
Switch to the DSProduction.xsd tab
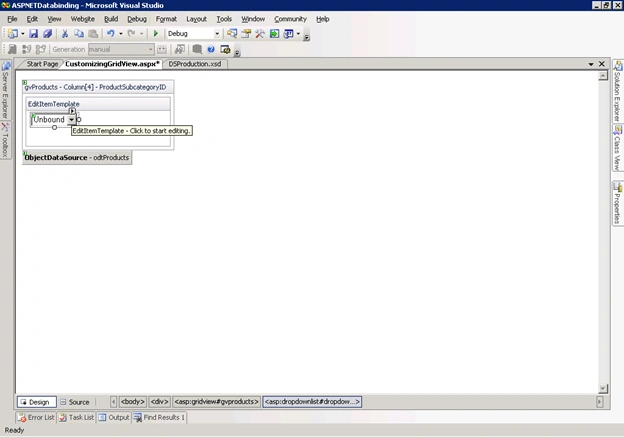[195, 64]
